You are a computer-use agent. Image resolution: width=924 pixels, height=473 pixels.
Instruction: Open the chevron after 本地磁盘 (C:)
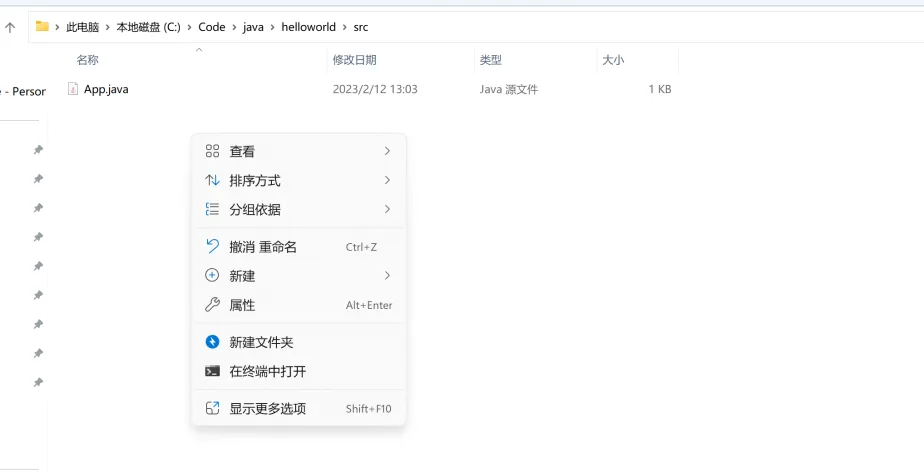[x=190, y=27]
